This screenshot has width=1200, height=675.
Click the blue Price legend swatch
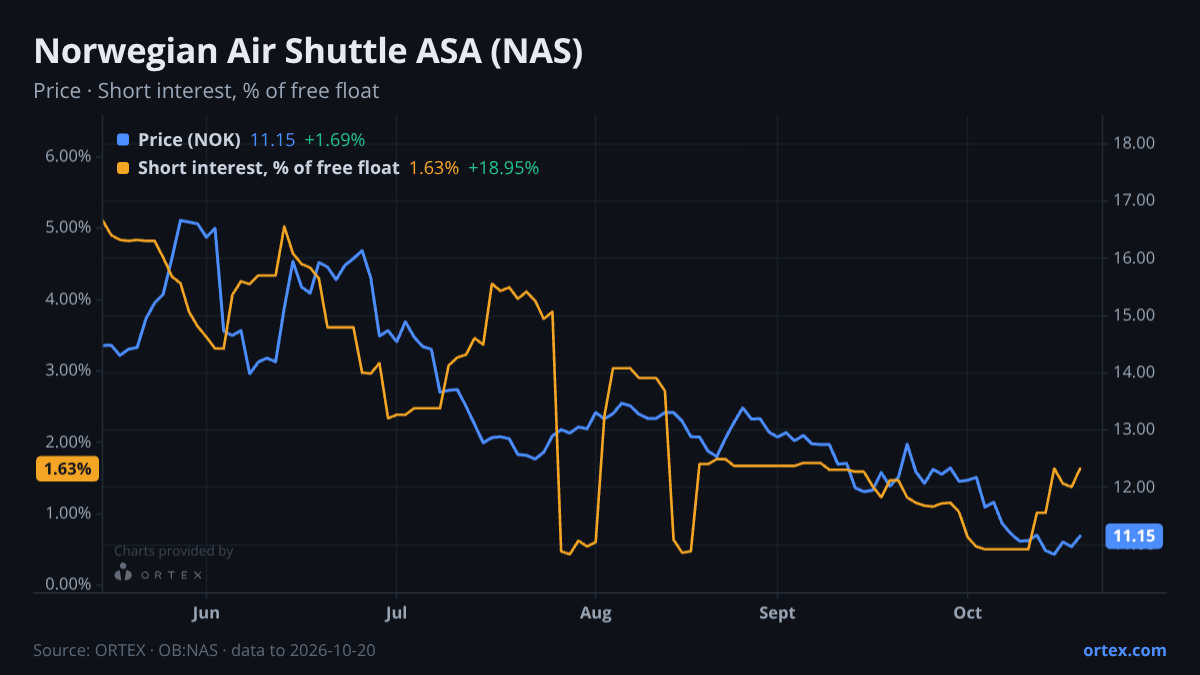click(x=123, y=140)
